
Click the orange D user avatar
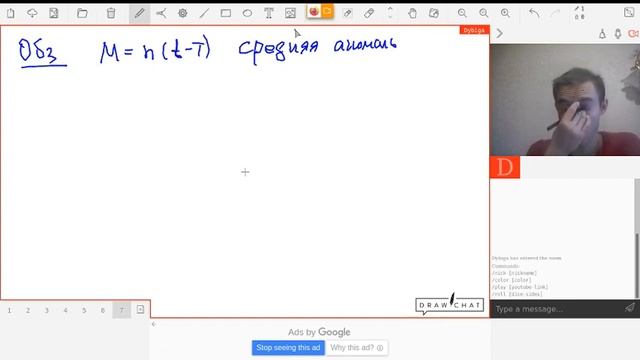tap(505, 167)
